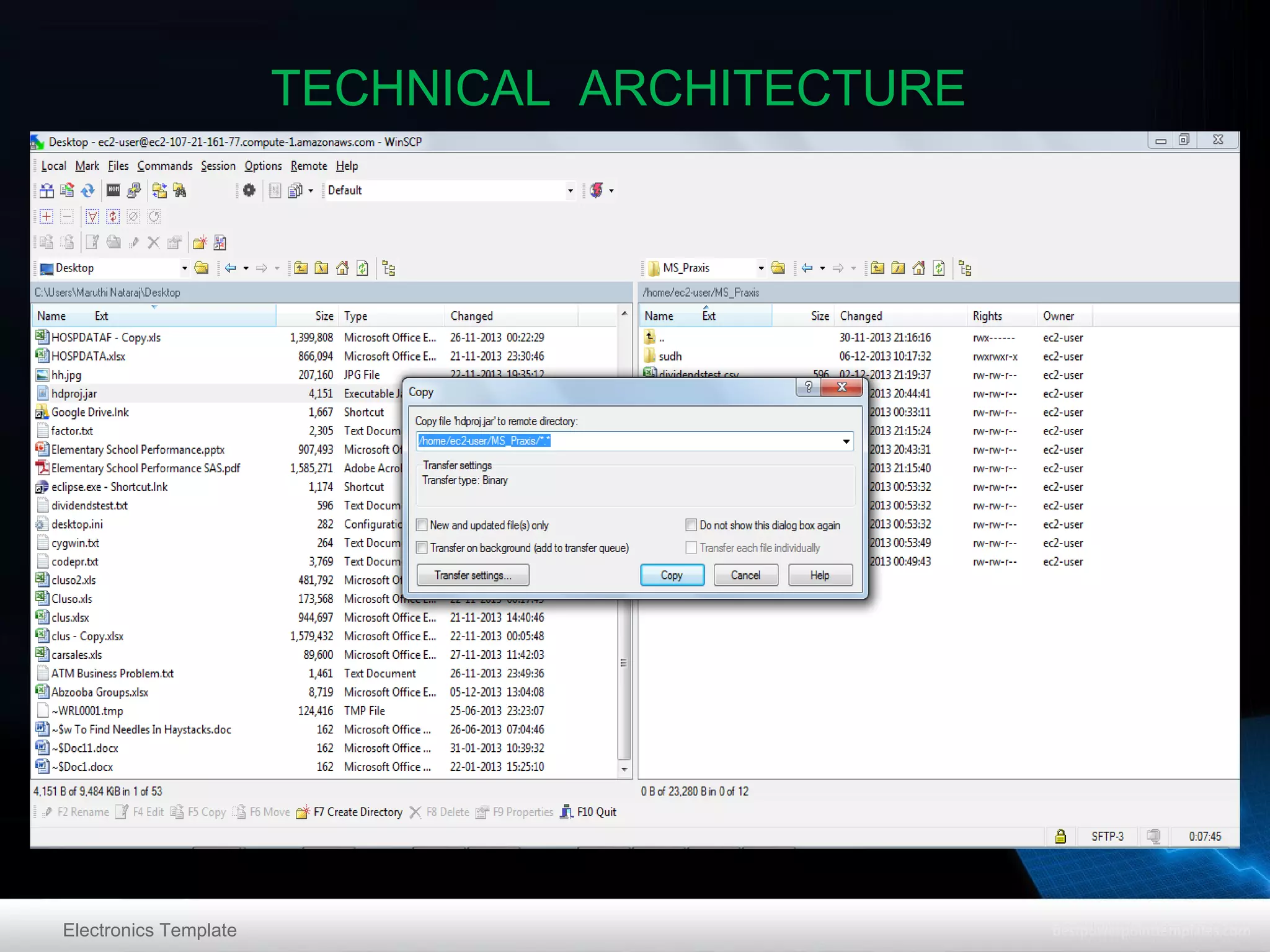Screen dimensions: 1270x952
Task: Click the Add Shortcut/Link toolbar icon
Action: pyautogui.click(x=220, y=243)
